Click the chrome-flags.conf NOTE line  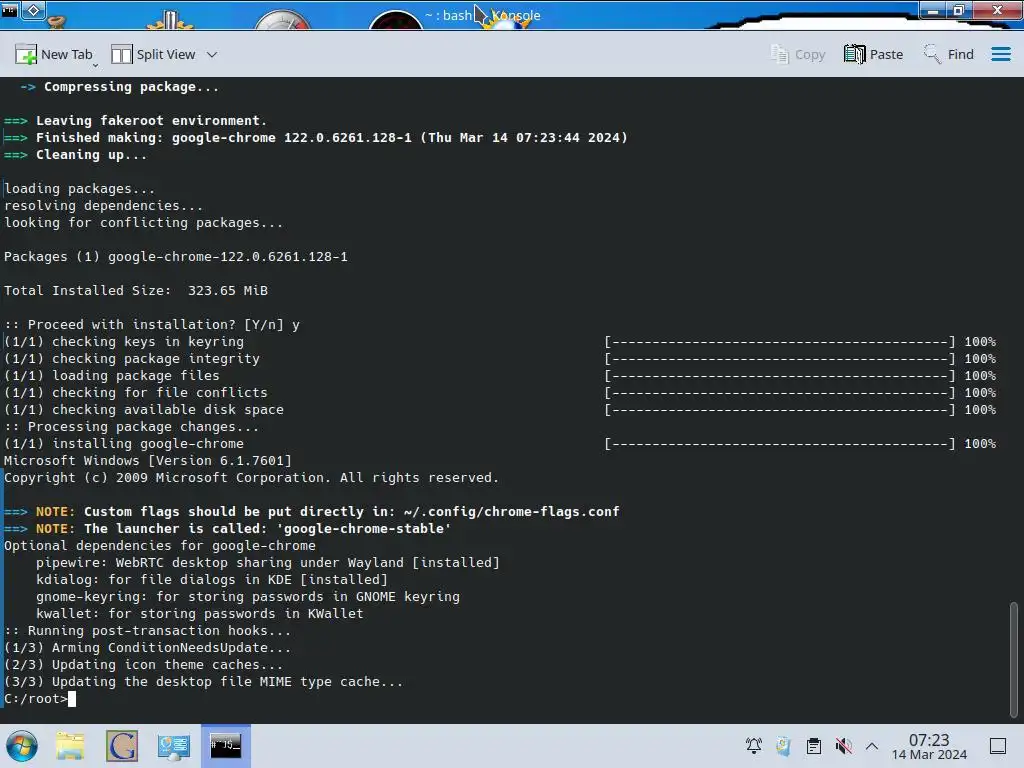[x=312, y=511]
